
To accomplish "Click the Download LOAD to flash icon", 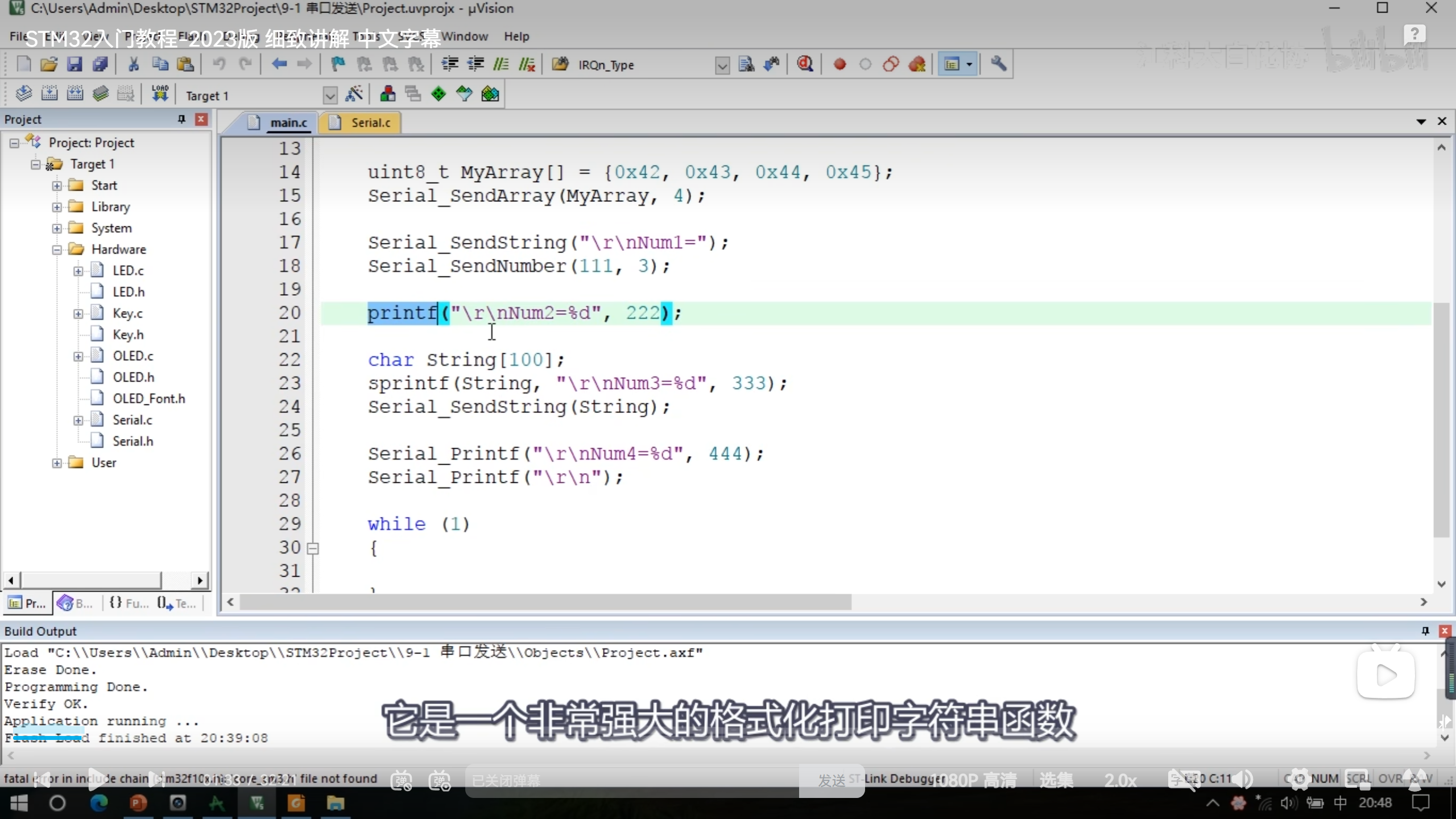I will pyautogui.click(x=160, y=94).
